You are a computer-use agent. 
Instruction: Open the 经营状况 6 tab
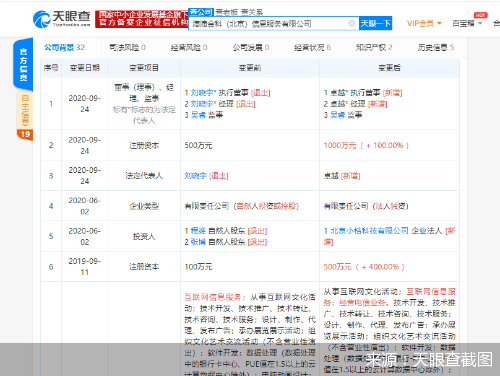[312, 47]
